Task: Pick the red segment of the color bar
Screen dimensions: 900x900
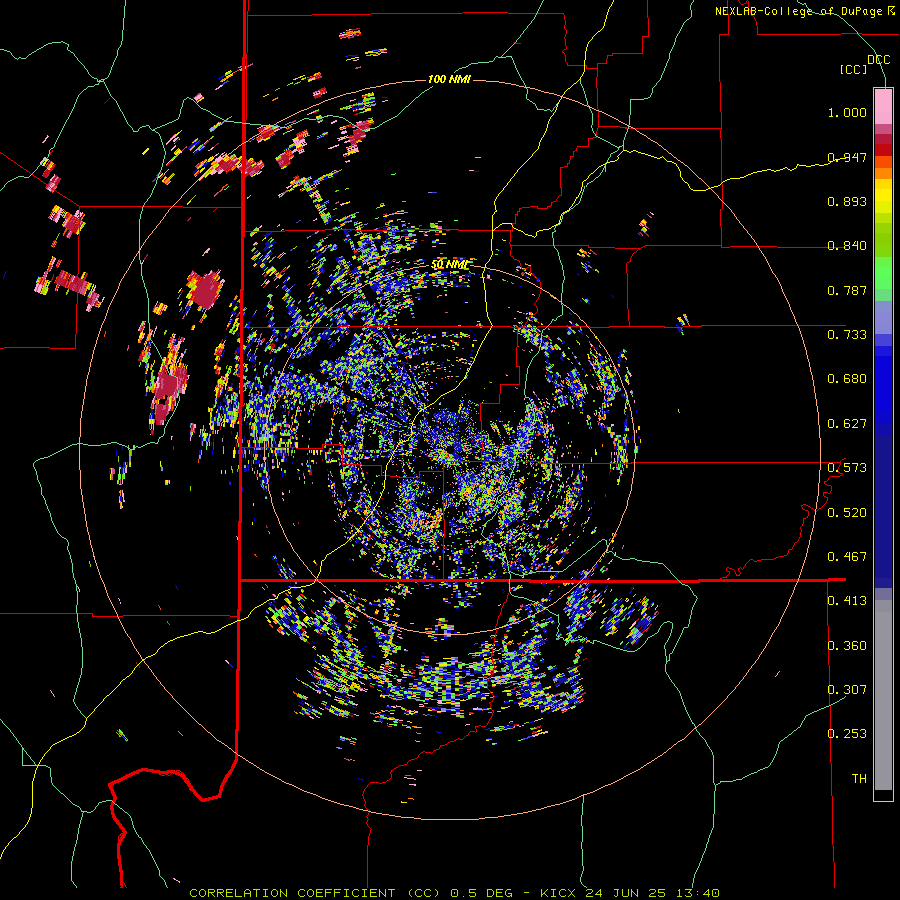Action: (x=883, y=150)
